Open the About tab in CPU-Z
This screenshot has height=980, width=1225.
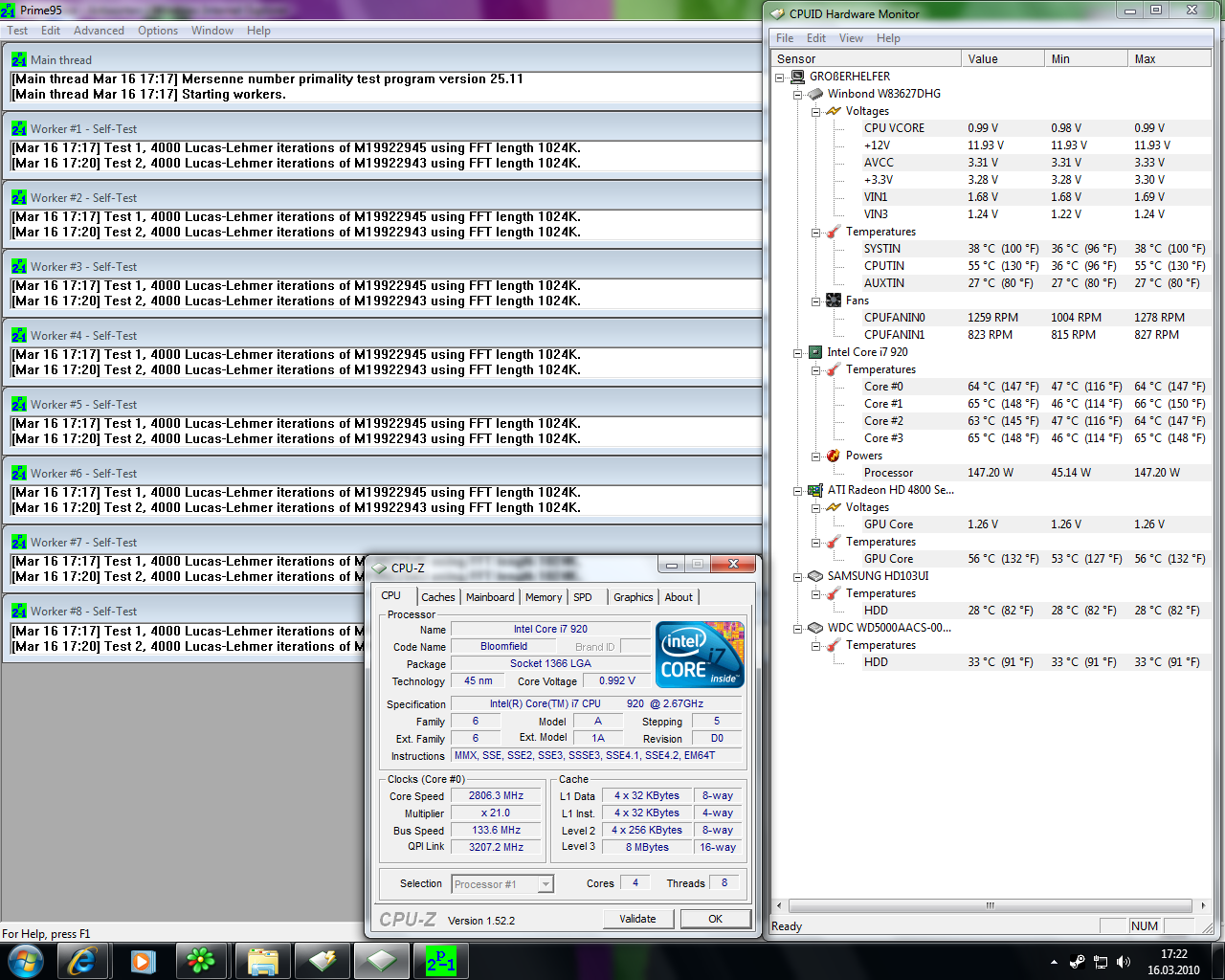pyautogui.click(x=679, y=597)
